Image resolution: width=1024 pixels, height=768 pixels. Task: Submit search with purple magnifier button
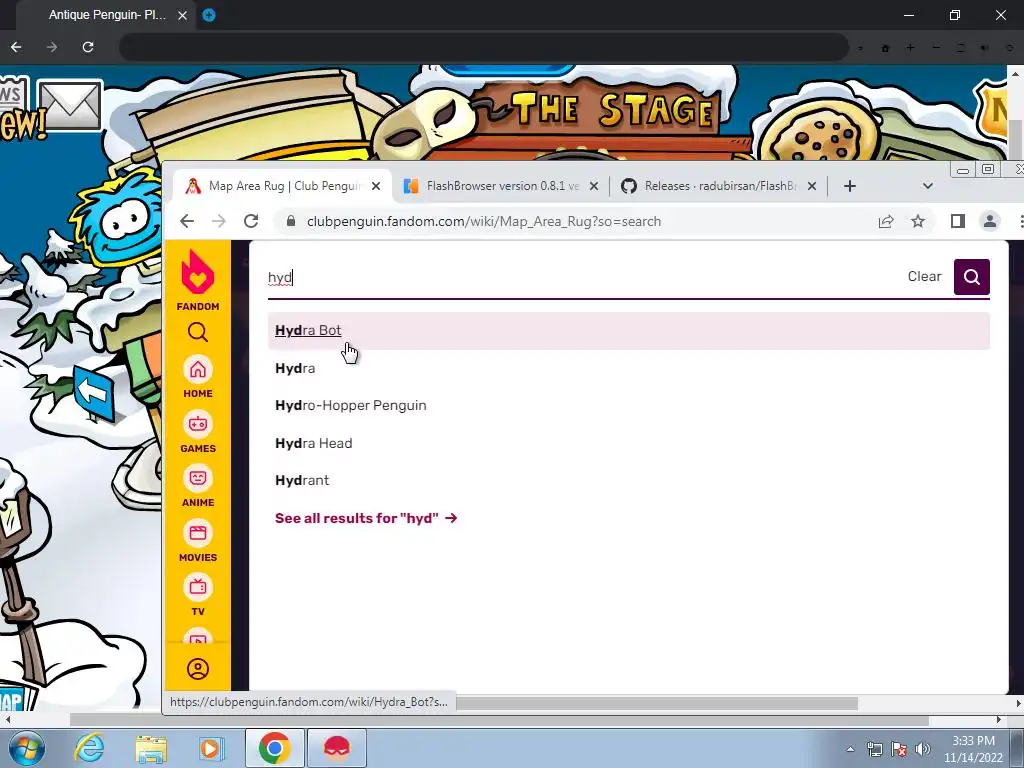click(x=971, y=277)
